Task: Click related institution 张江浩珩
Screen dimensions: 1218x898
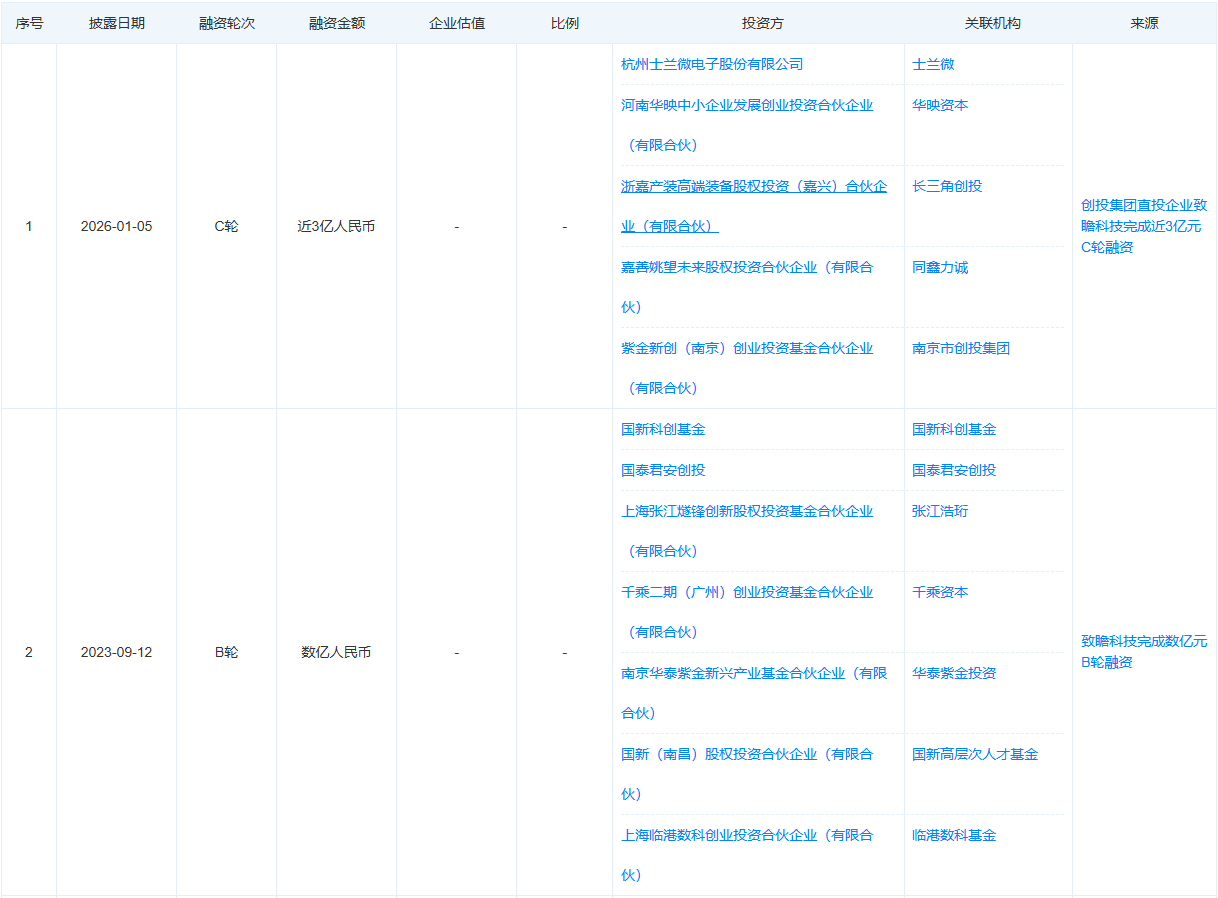Action: (x=940, y=511)
